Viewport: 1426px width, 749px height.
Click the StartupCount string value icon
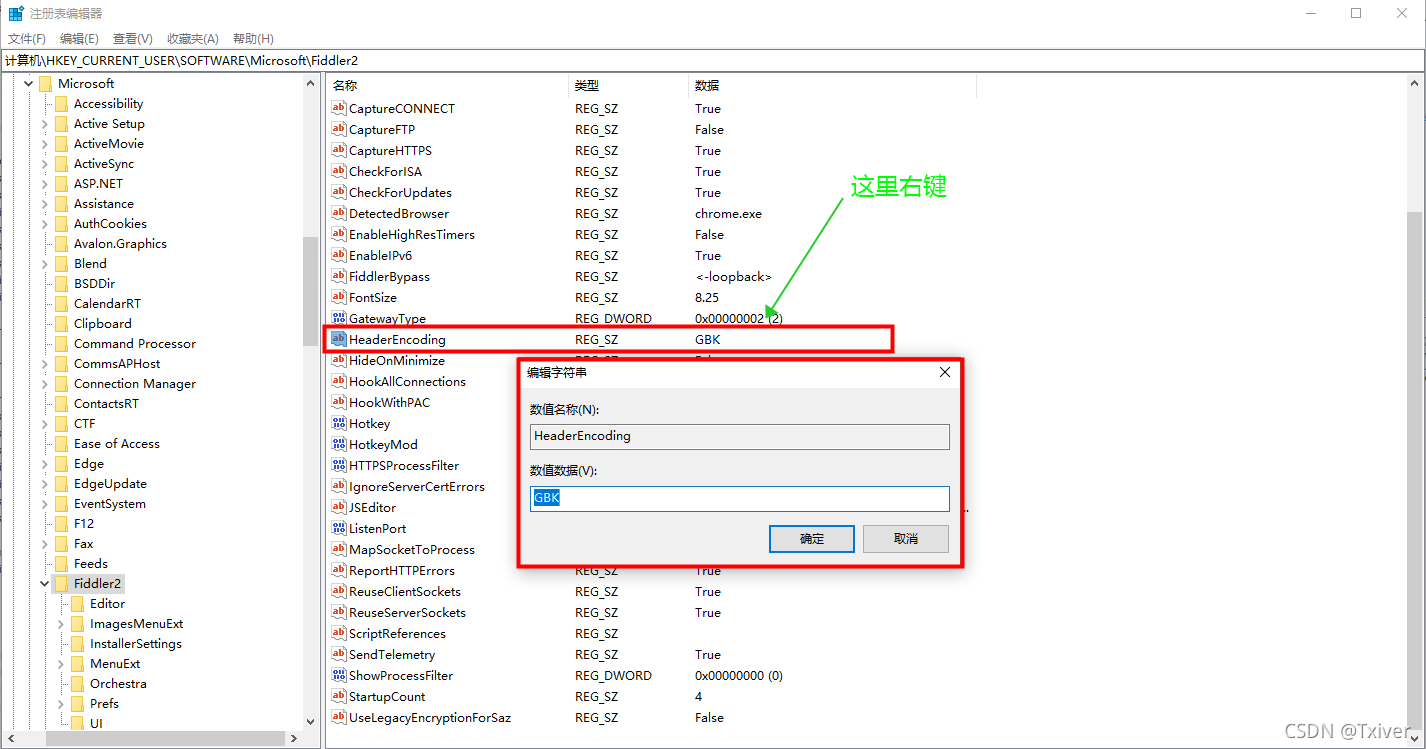[338, 696]
